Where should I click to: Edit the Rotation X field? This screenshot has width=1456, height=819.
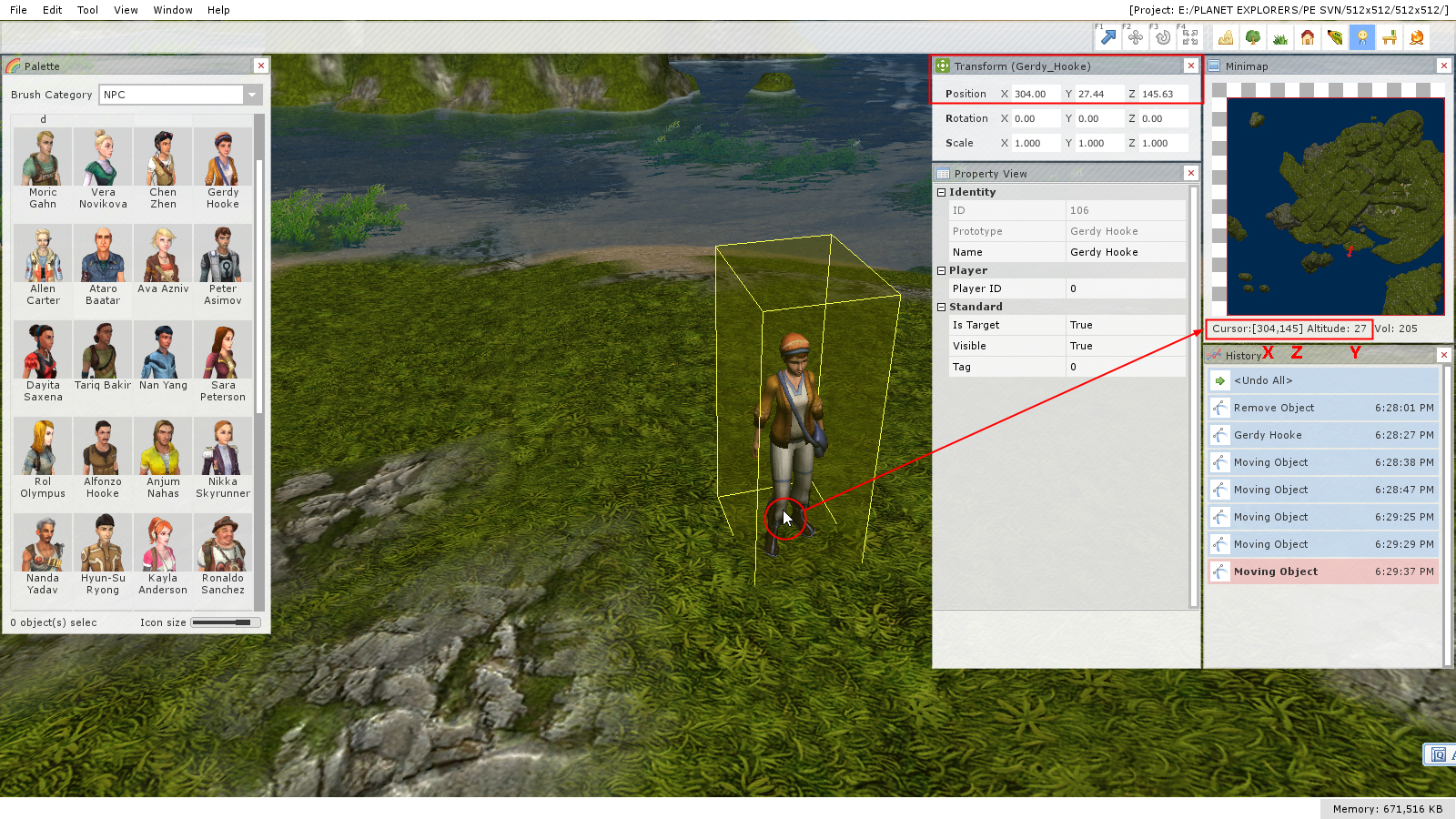click(1036, 118)
